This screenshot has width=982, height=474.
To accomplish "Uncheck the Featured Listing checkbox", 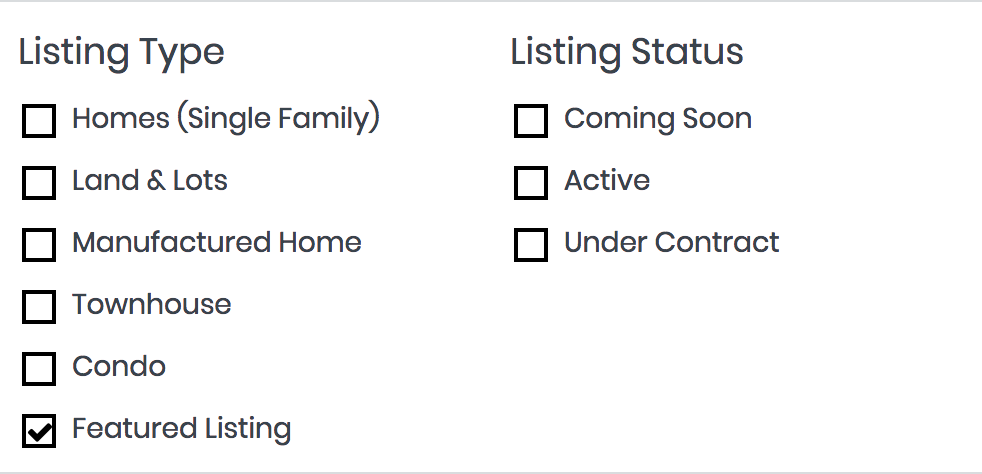I will click(39, 431).
